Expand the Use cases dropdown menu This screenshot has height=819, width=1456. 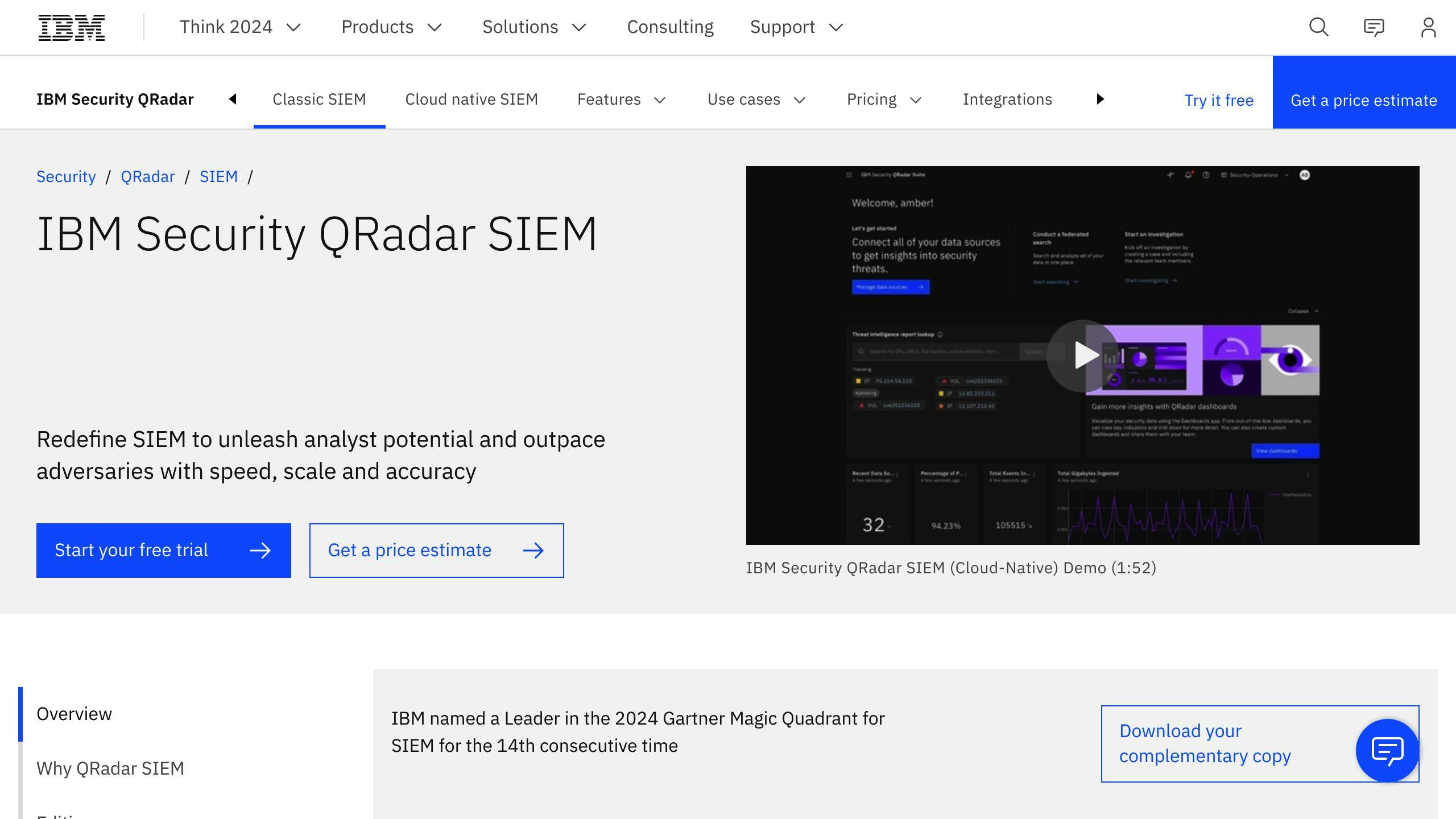[755, 99]
